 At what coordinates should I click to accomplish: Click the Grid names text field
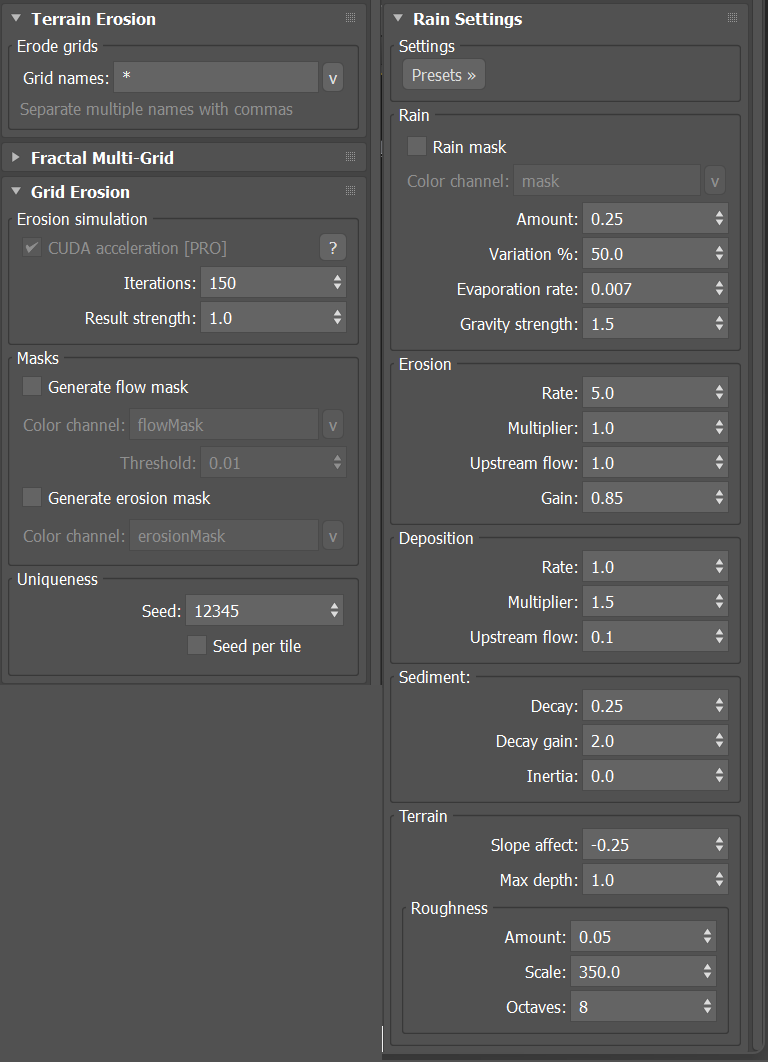coord(215,77)
